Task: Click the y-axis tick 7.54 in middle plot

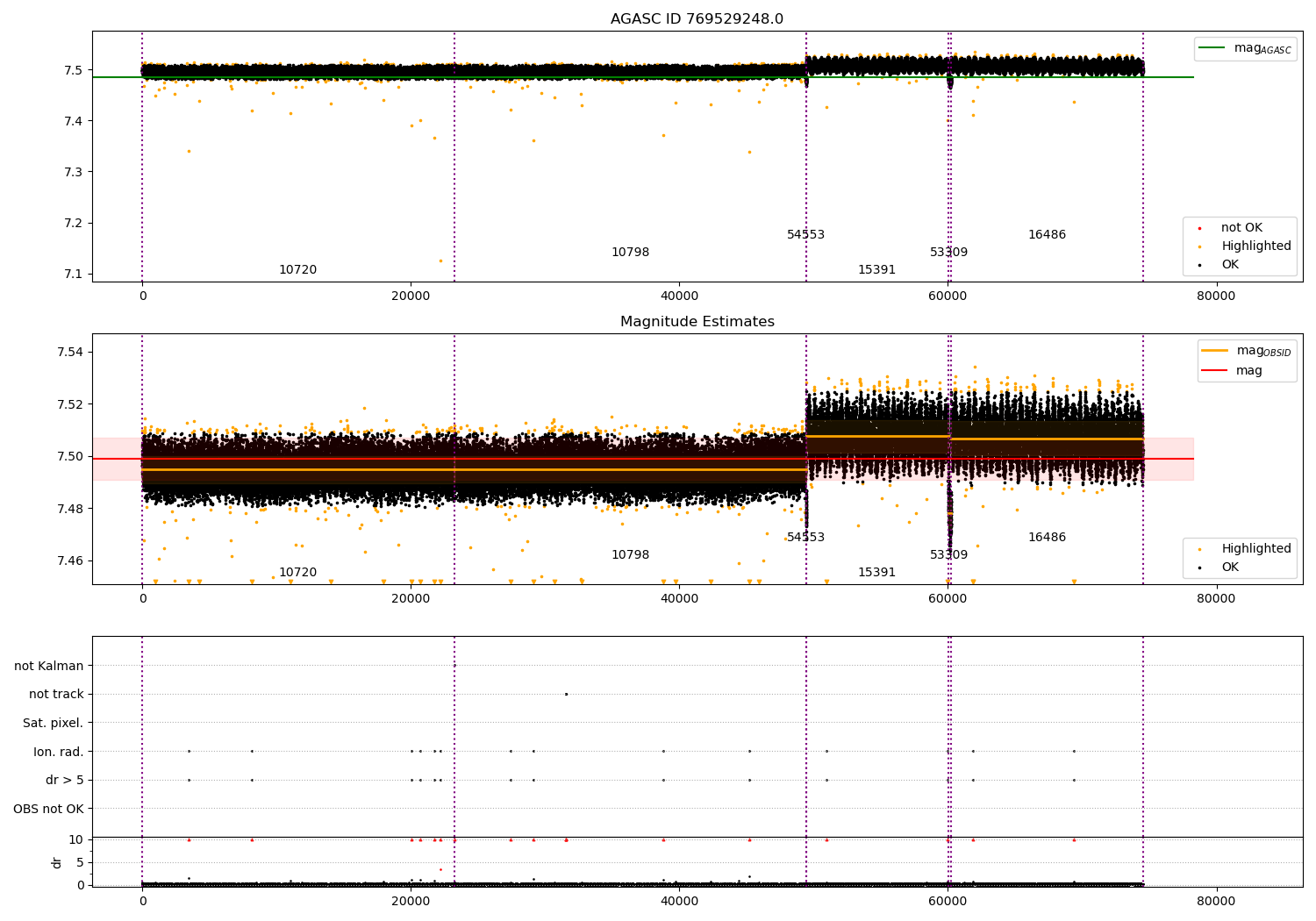Action: tap(68, 353)
